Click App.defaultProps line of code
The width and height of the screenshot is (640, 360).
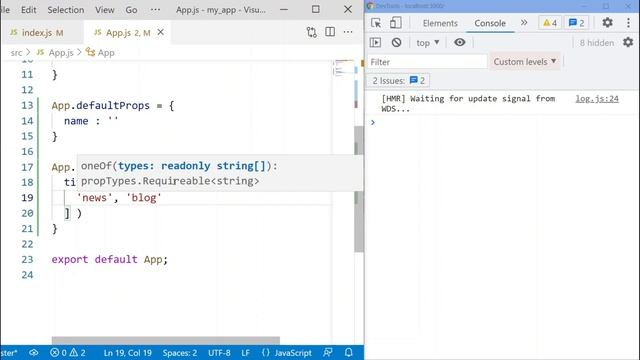[x=113, y=106]
